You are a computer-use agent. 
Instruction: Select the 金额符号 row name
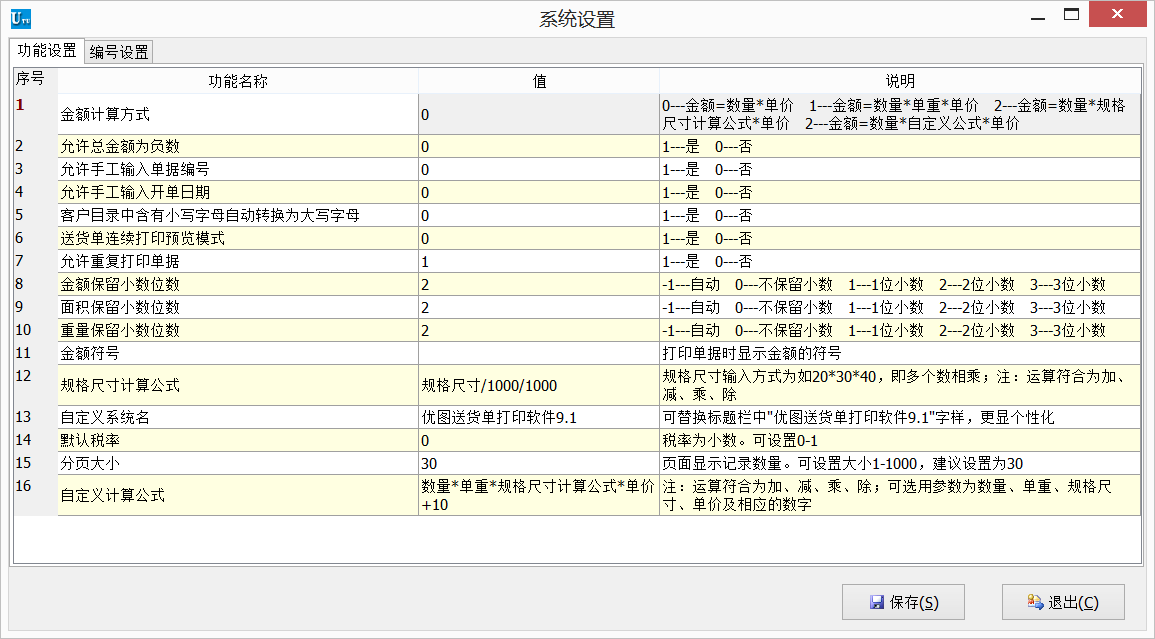[x=238, y=353]
